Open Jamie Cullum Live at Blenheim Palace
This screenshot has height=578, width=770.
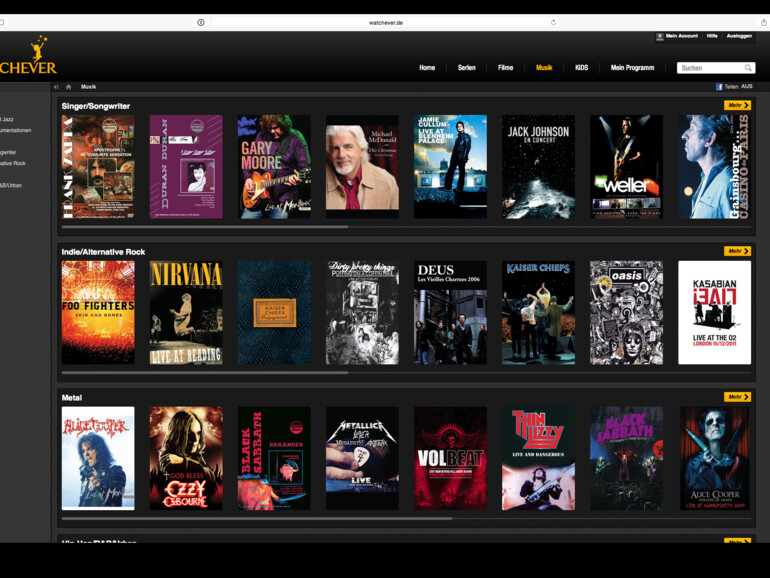(x=450, y=167)
